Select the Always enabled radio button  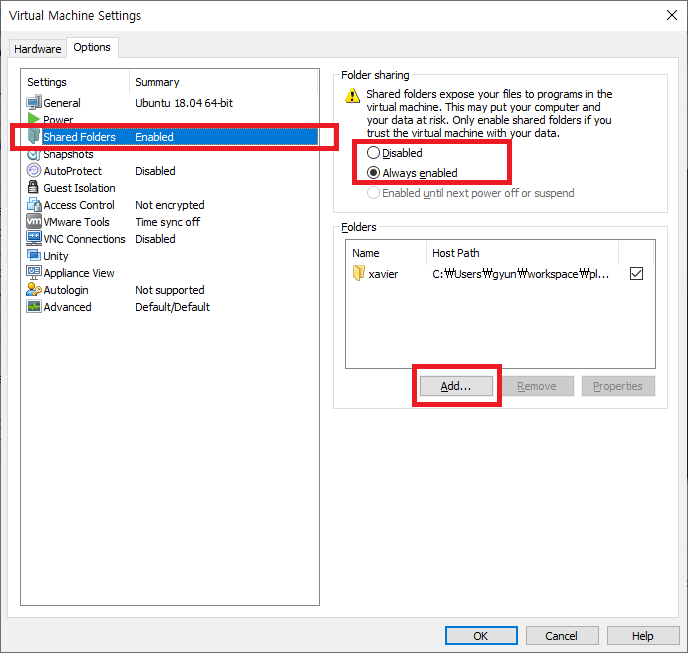pyautogui.click(x=373, y=173)
